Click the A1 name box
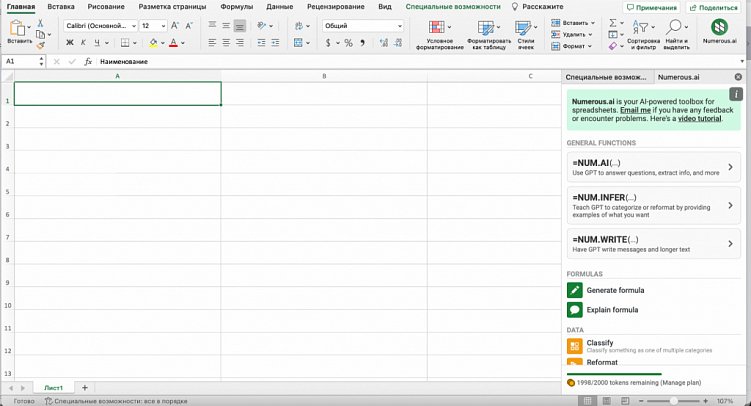Screen dimensions: 751x406 click(21, 61)
